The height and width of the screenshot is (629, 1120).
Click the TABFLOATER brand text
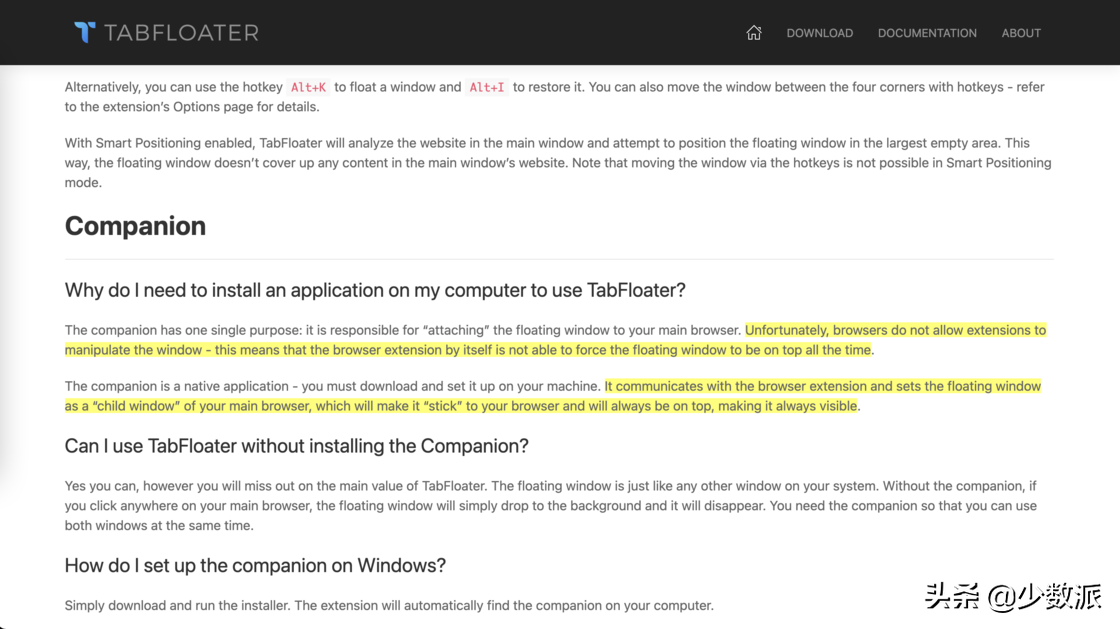point(181,33)
